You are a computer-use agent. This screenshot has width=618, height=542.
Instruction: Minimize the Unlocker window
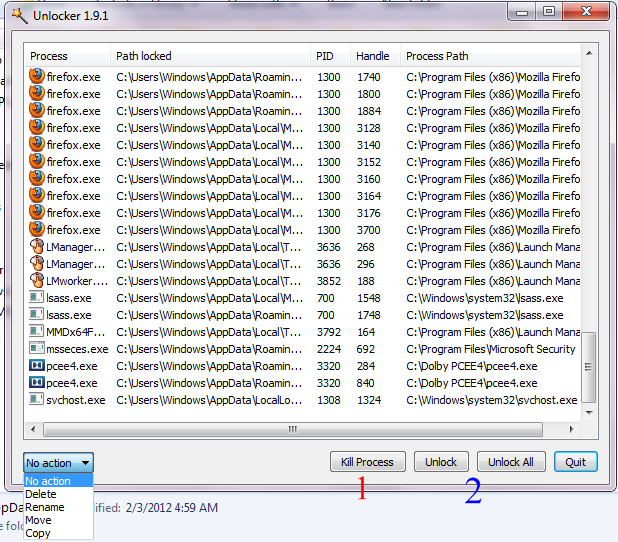(521, 12)
